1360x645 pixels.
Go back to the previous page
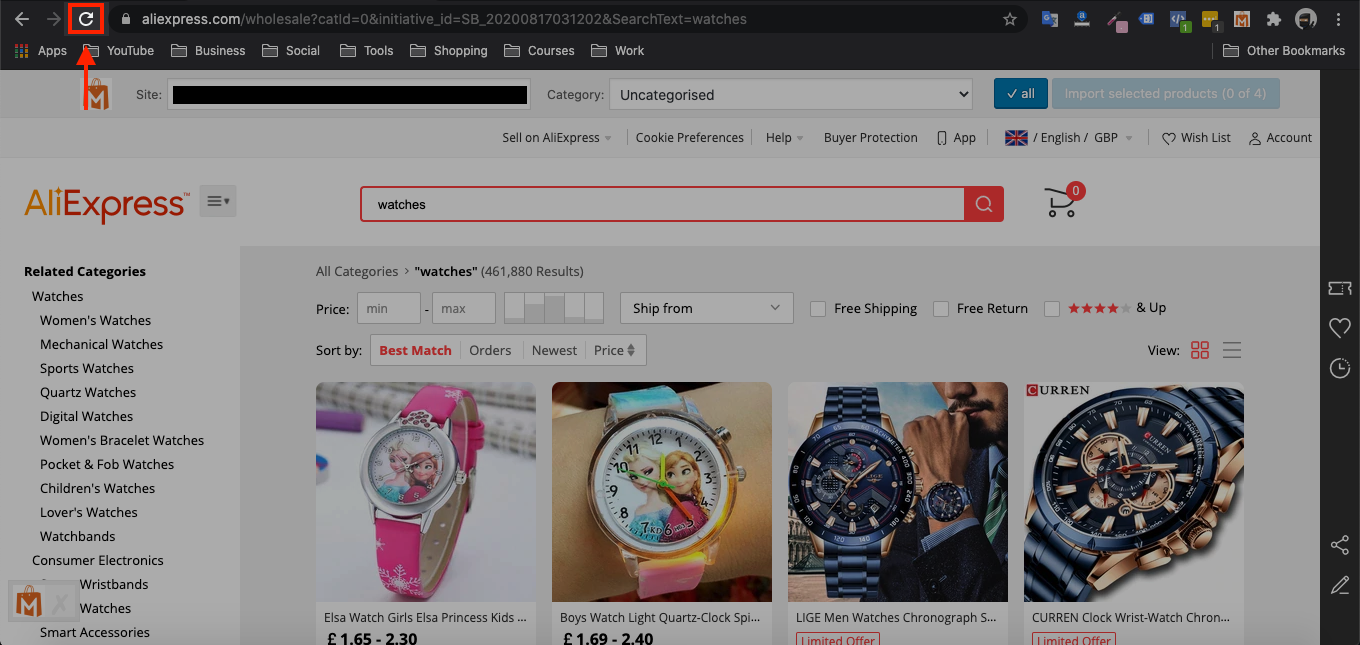click(x=22, y=19)
